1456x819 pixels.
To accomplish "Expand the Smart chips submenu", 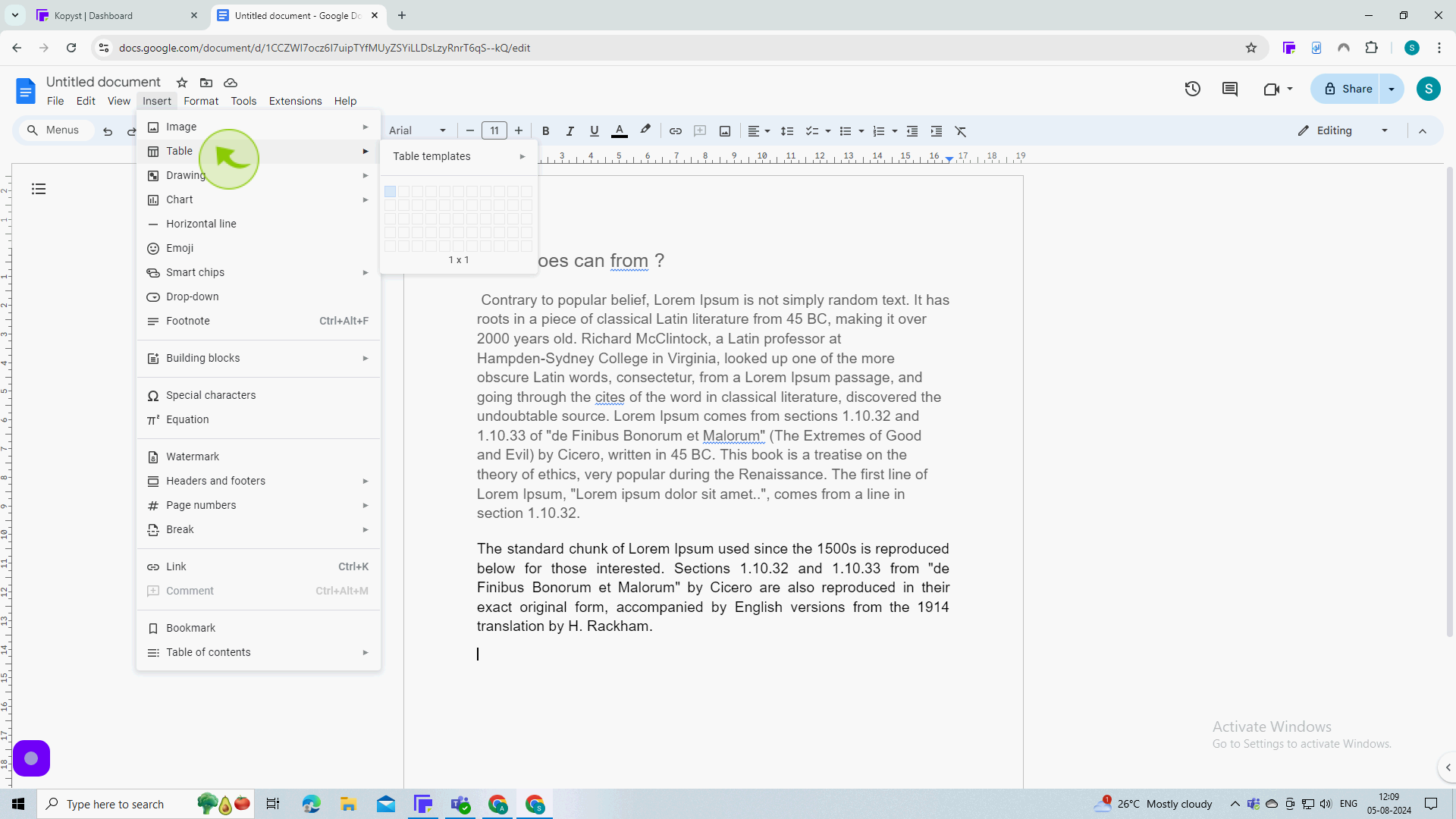I will [x=260, y=272].
